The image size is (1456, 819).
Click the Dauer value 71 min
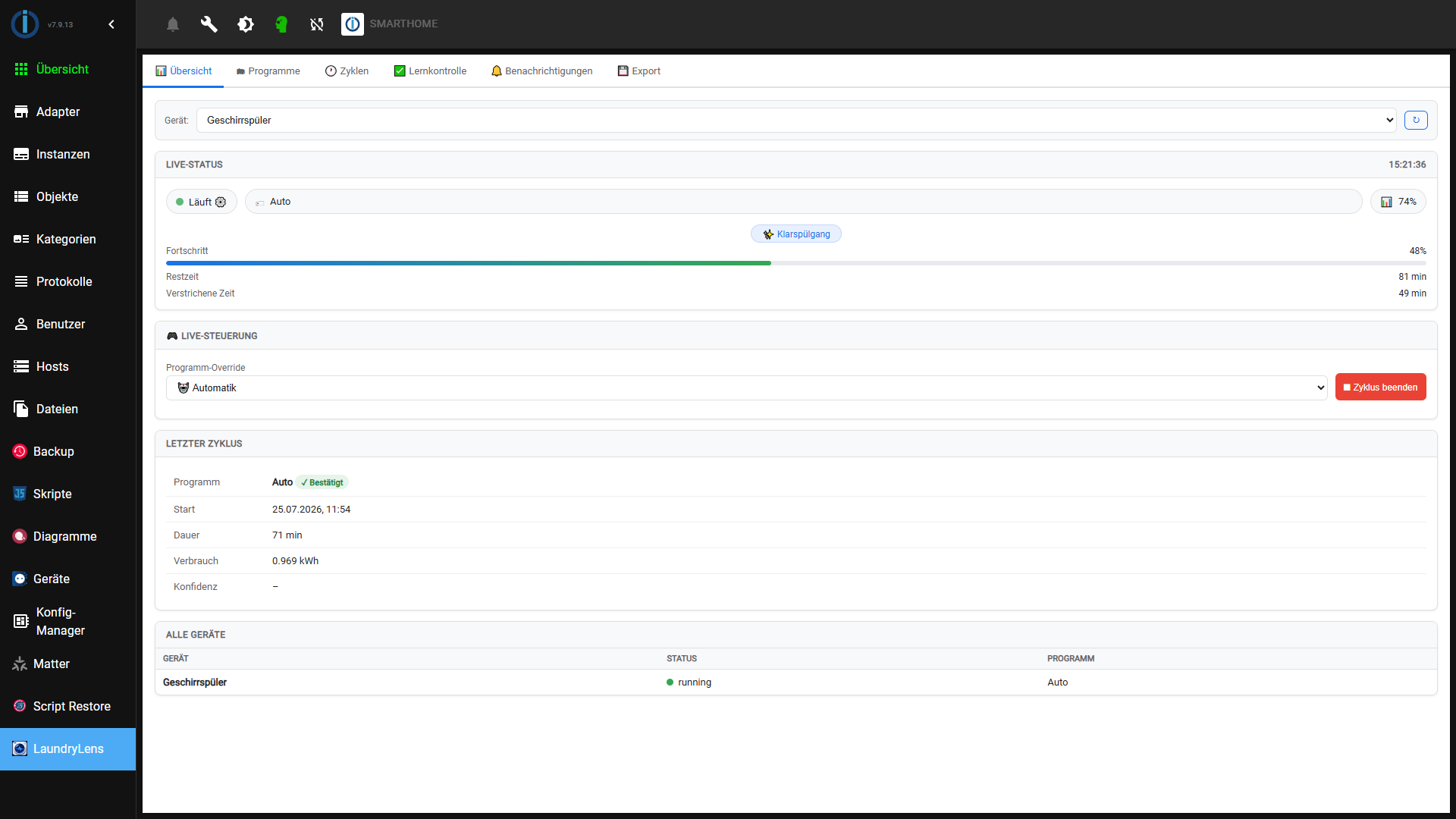[287, 535]
